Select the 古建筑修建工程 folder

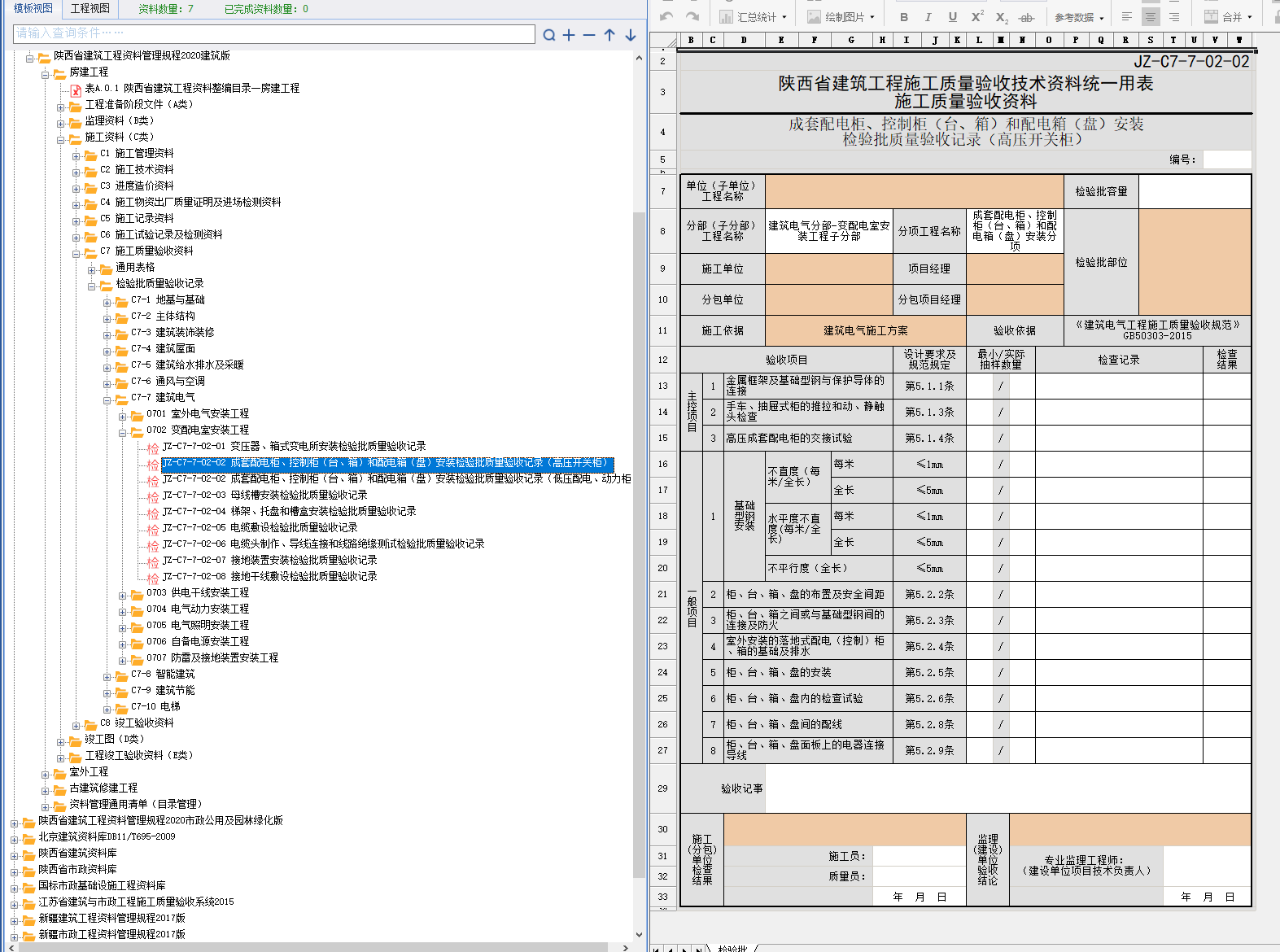103,788
